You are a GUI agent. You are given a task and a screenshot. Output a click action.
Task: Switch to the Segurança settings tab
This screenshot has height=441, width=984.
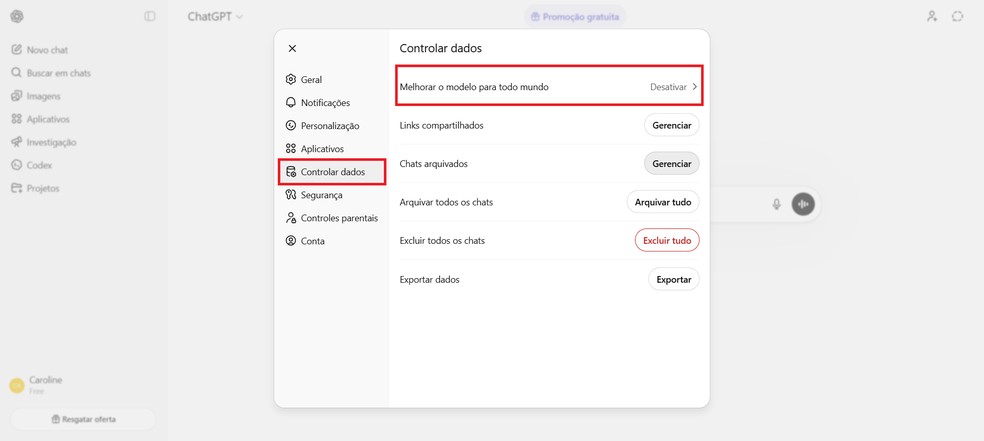point(320,195)
